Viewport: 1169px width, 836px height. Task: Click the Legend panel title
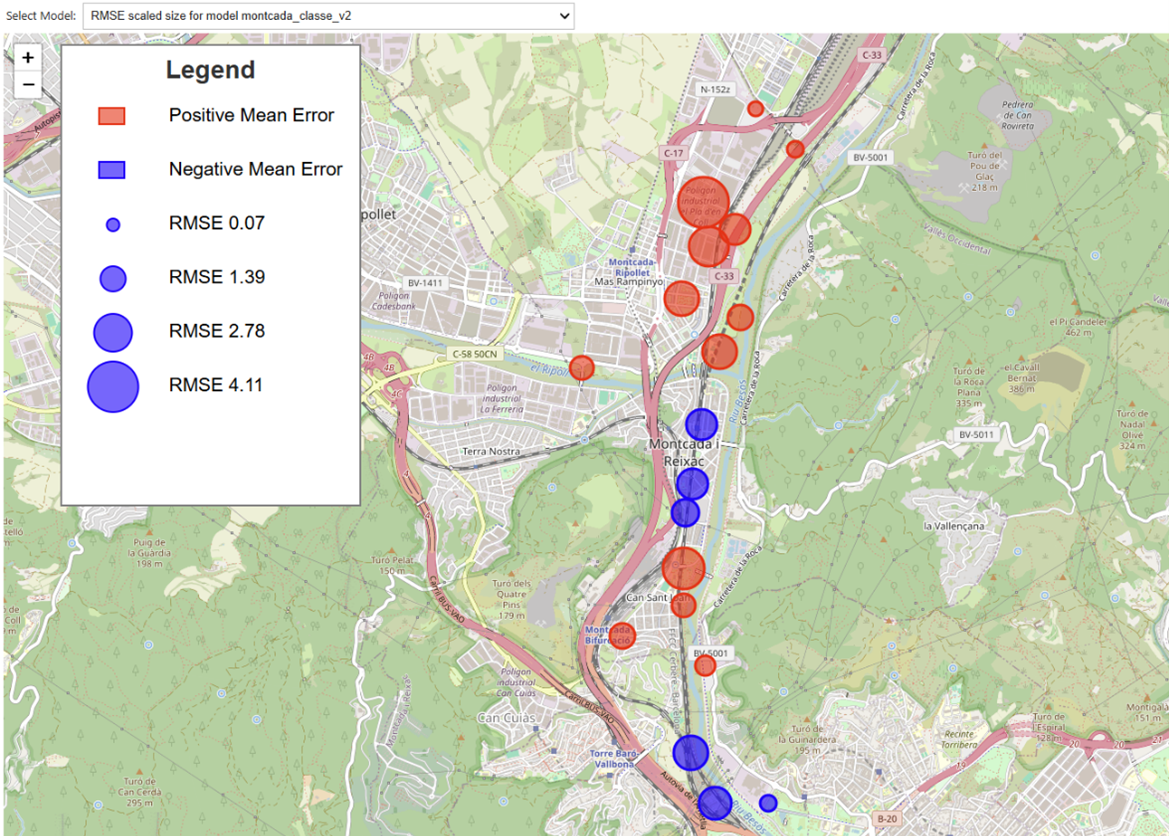(x=210, y=69)
